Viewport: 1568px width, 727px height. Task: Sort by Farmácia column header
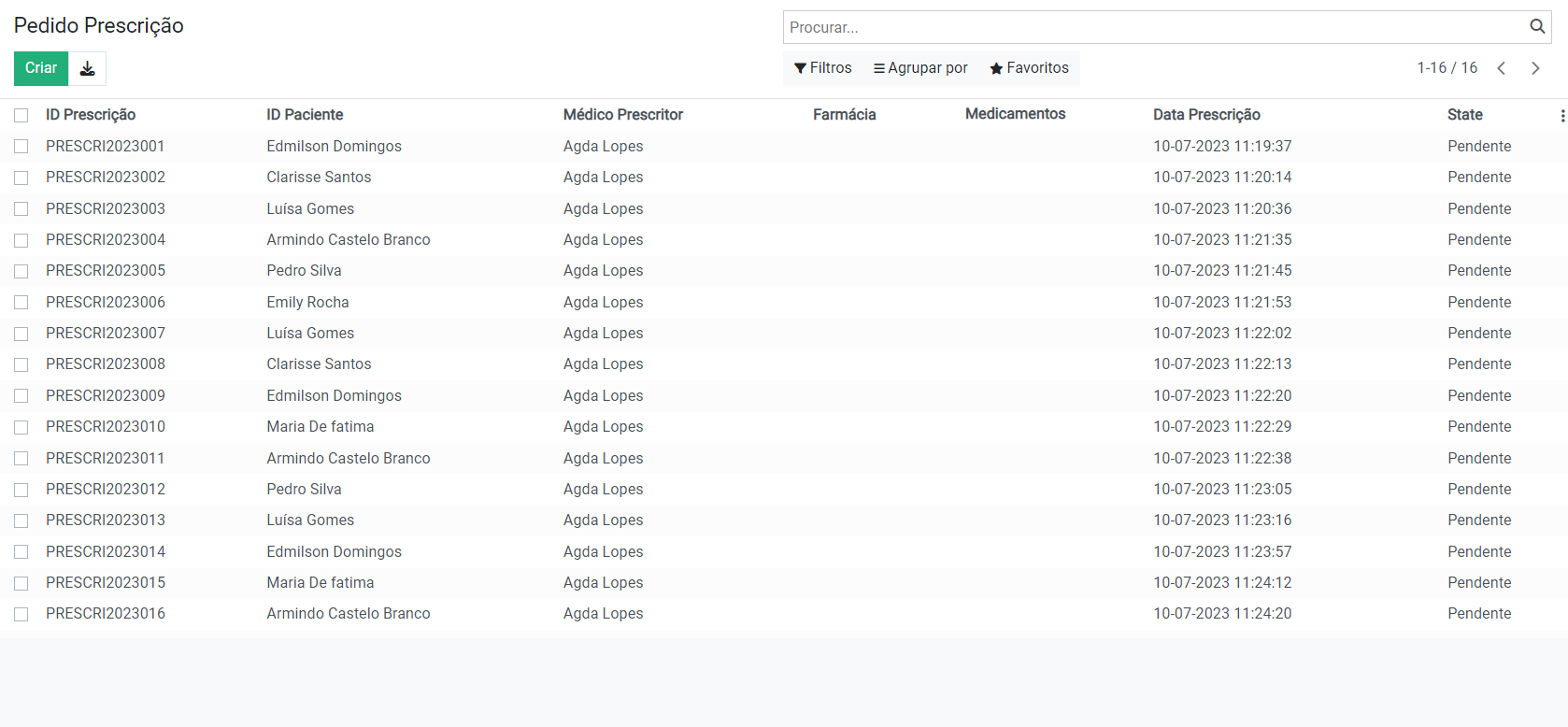845,115
